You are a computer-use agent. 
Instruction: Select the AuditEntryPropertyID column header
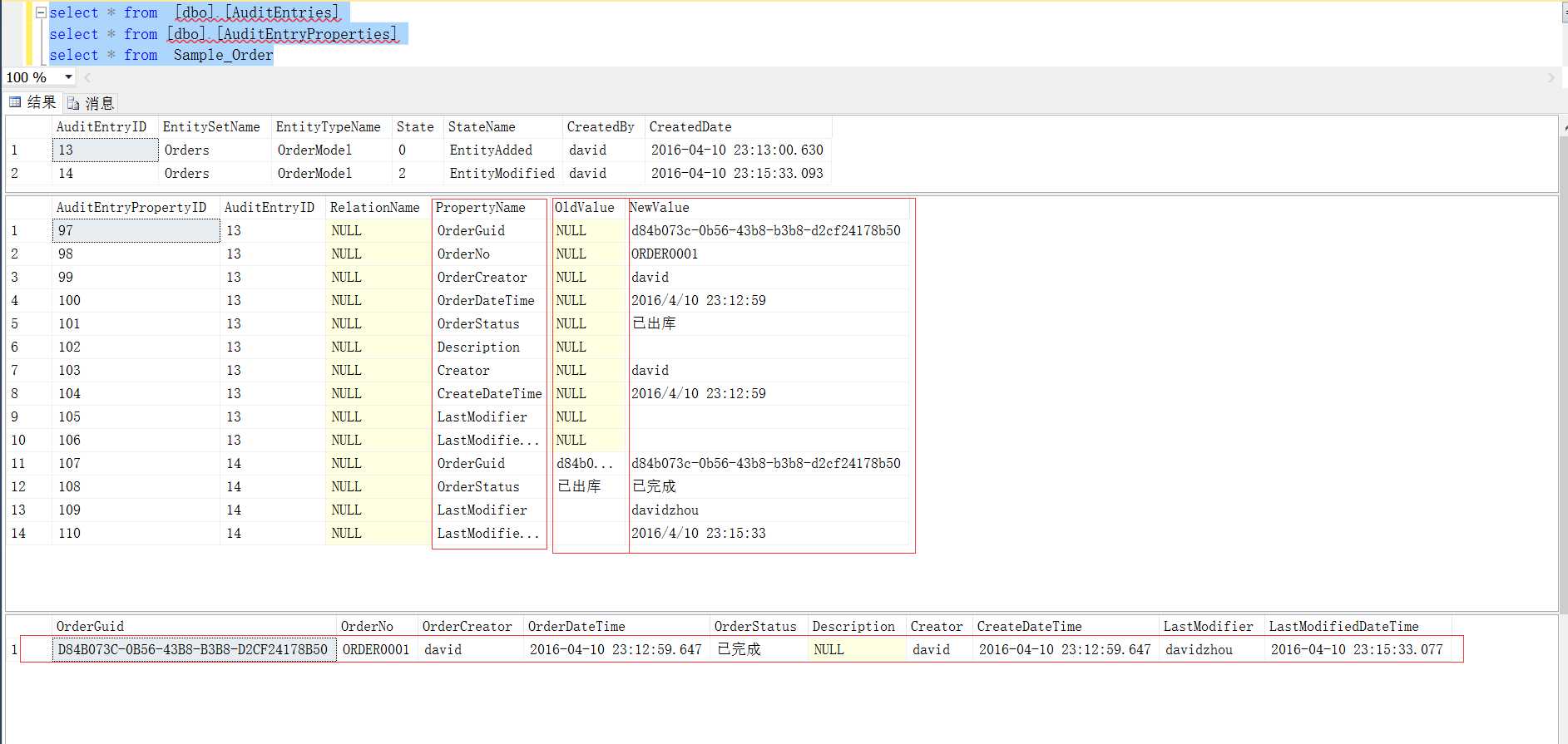pos(136,208)
